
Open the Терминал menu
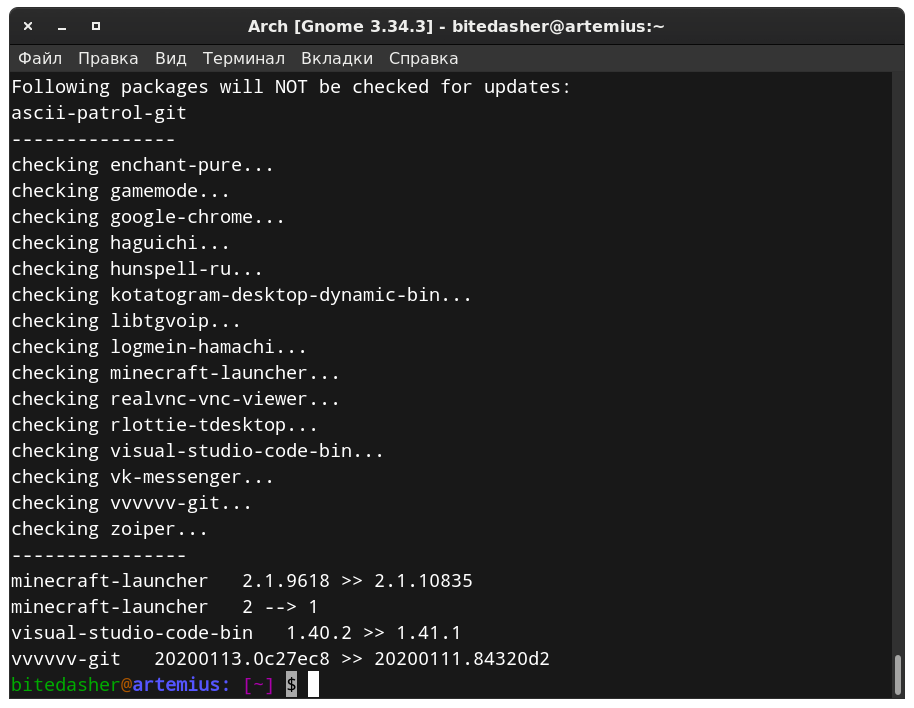tap(244, 58)
